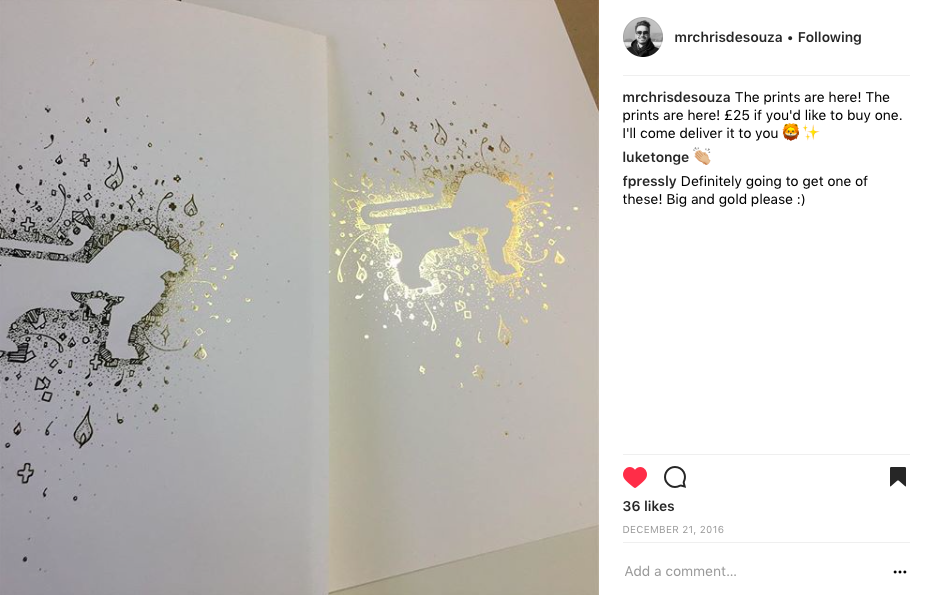Open the December 21, 2016 timestamp
The width and height of the screenshot is (932, 595).
(673, 530)
